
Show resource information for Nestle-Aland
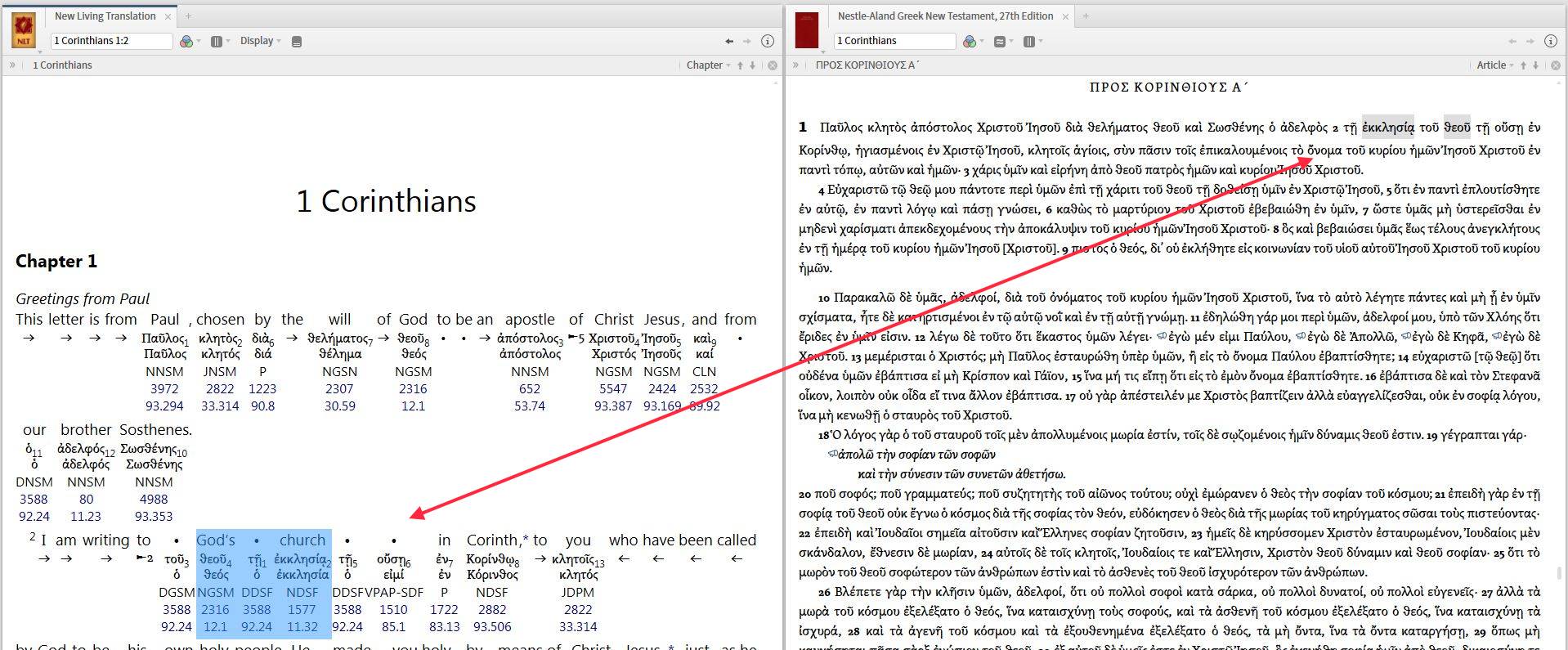(1551, 41)
